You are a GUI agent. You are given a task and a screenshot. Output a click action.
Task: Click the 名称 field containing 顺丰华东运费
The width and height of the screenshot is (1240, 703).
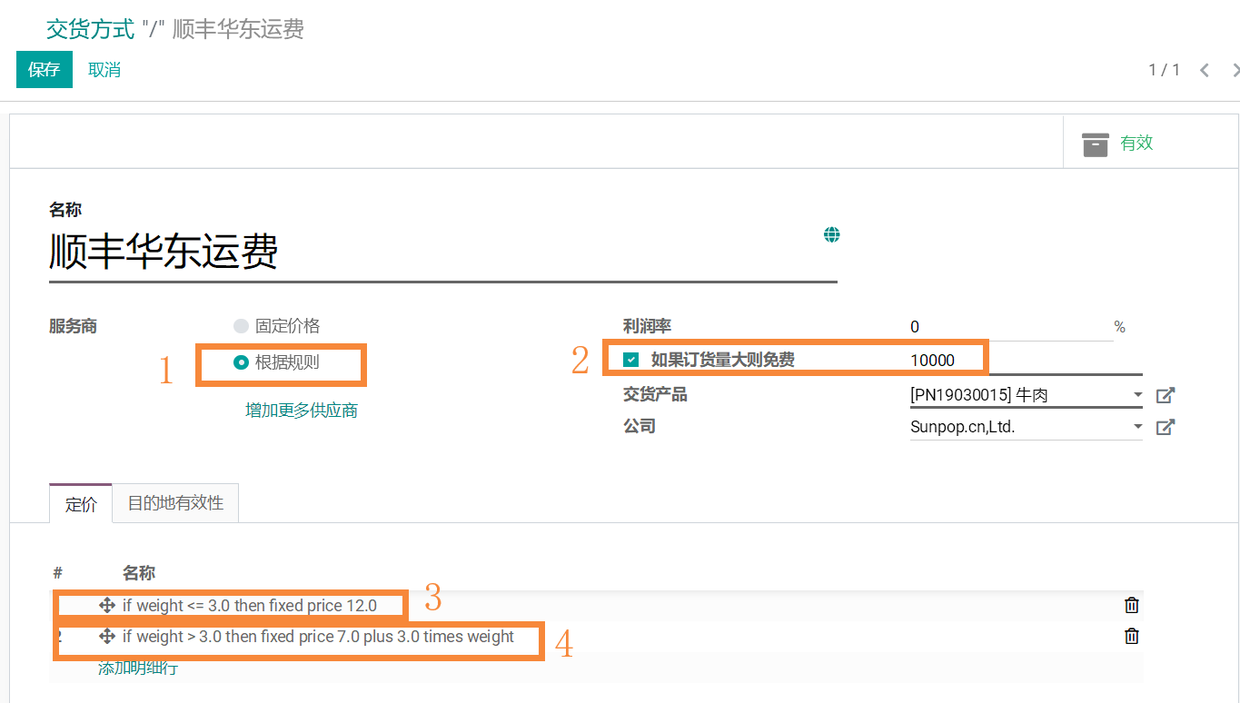(443, 252)
